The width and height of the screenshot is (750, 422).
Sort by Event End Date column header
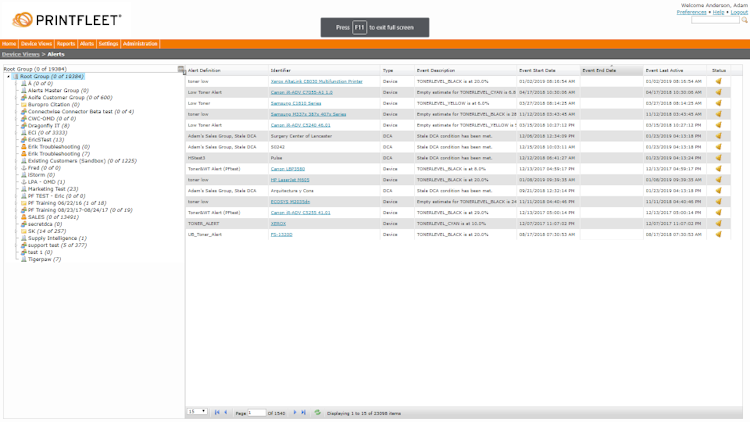coord(611,70)
